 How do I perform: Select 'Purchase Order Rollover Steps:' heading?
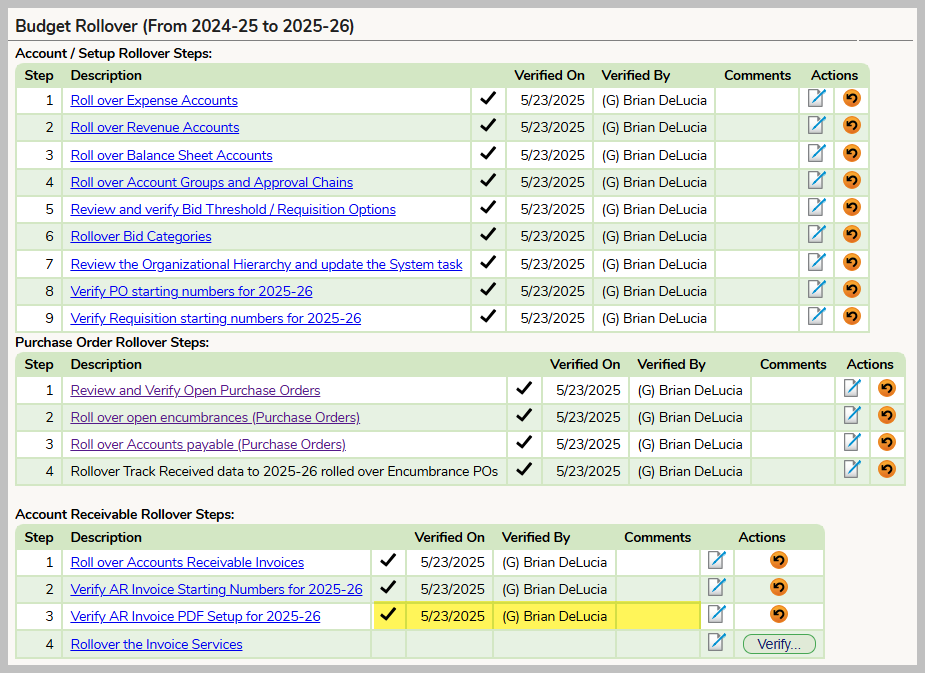click(112, 343)
